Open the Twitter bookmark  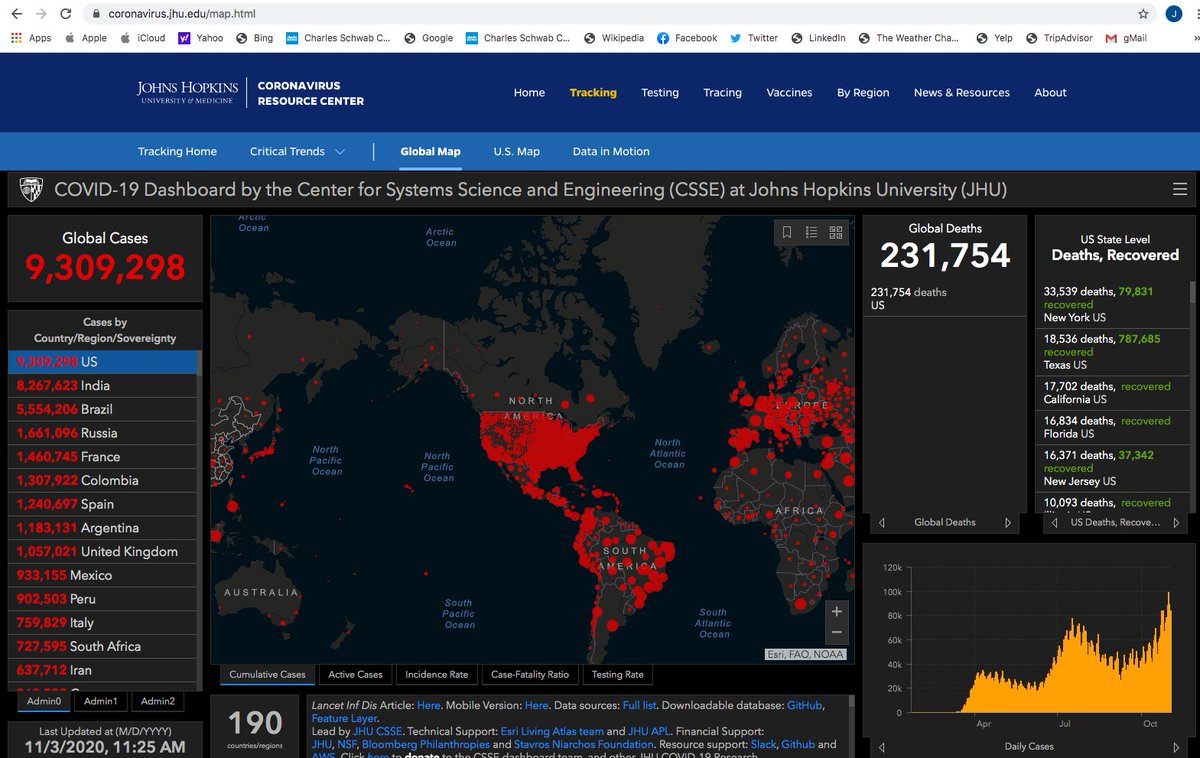pos(754,38)
